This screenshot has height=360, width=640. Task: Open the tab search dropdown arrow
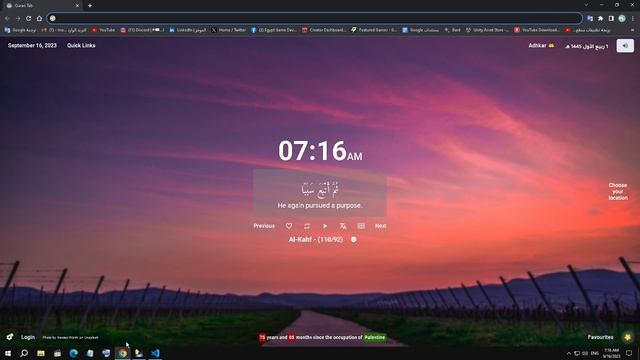(x=586, y=5)
